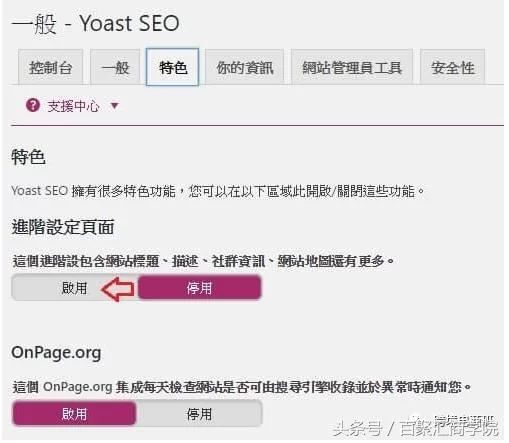This screenshot has height=443, width=509.
Task: Click the Yoast SEO features description text
Action: [x=218, y=191]
